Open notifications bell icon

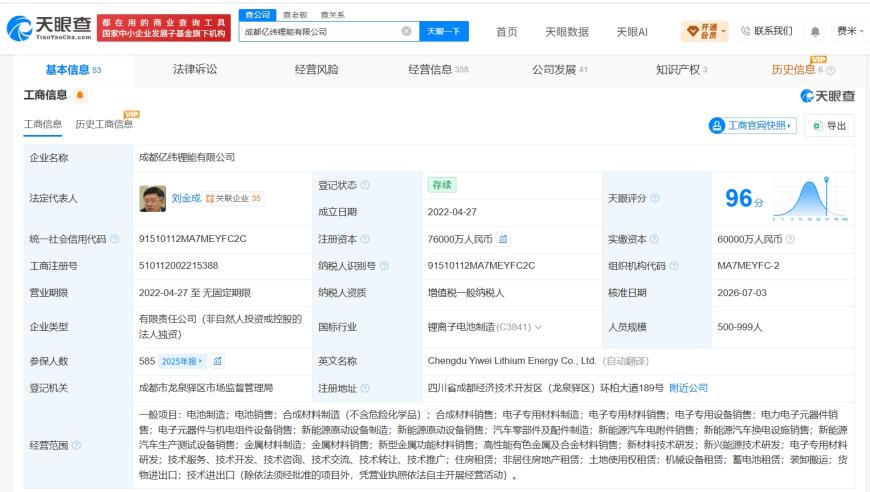point(815,32)
